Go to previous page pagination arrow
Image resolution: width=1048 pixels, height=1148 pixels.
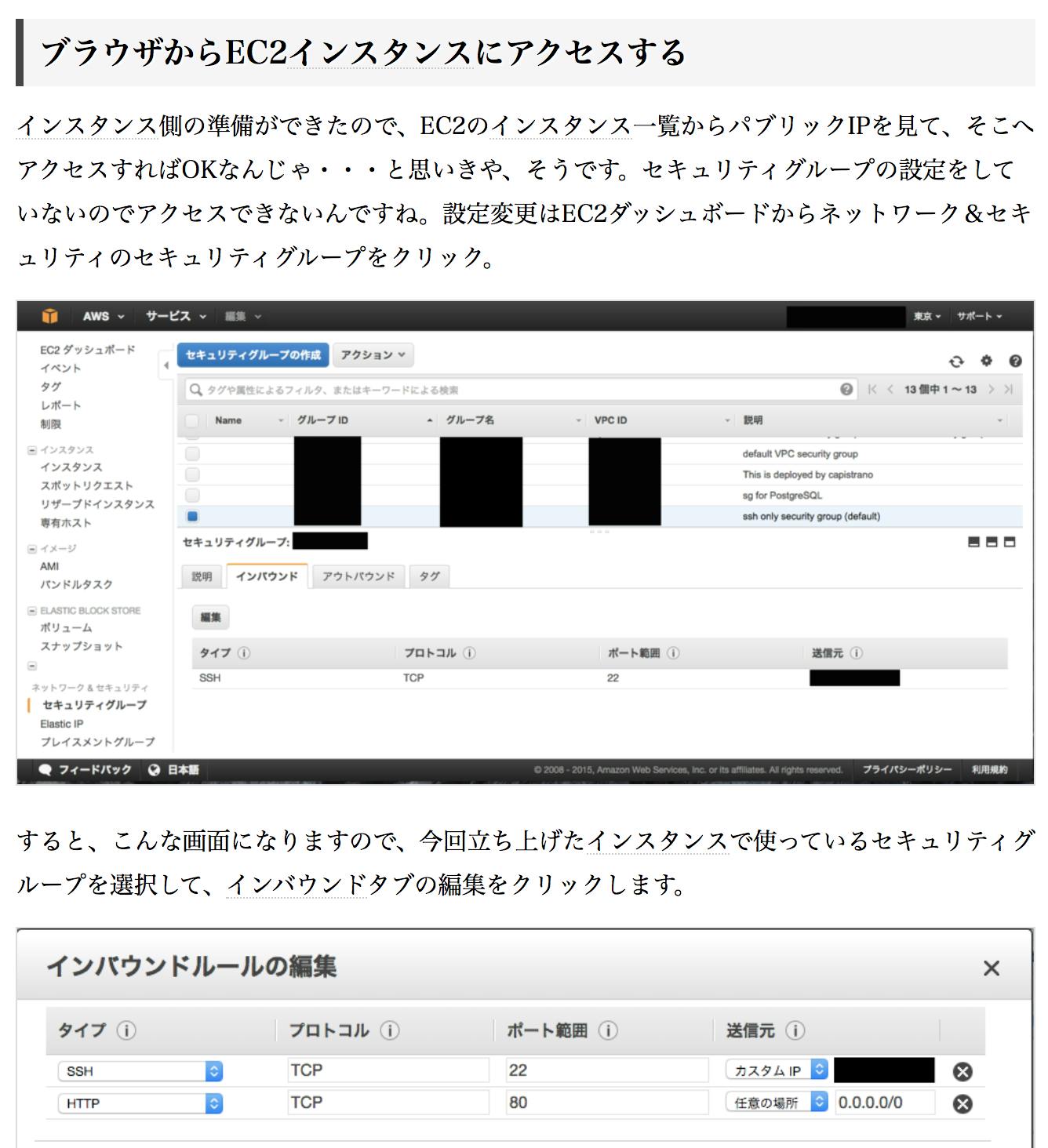pos(890,389)
